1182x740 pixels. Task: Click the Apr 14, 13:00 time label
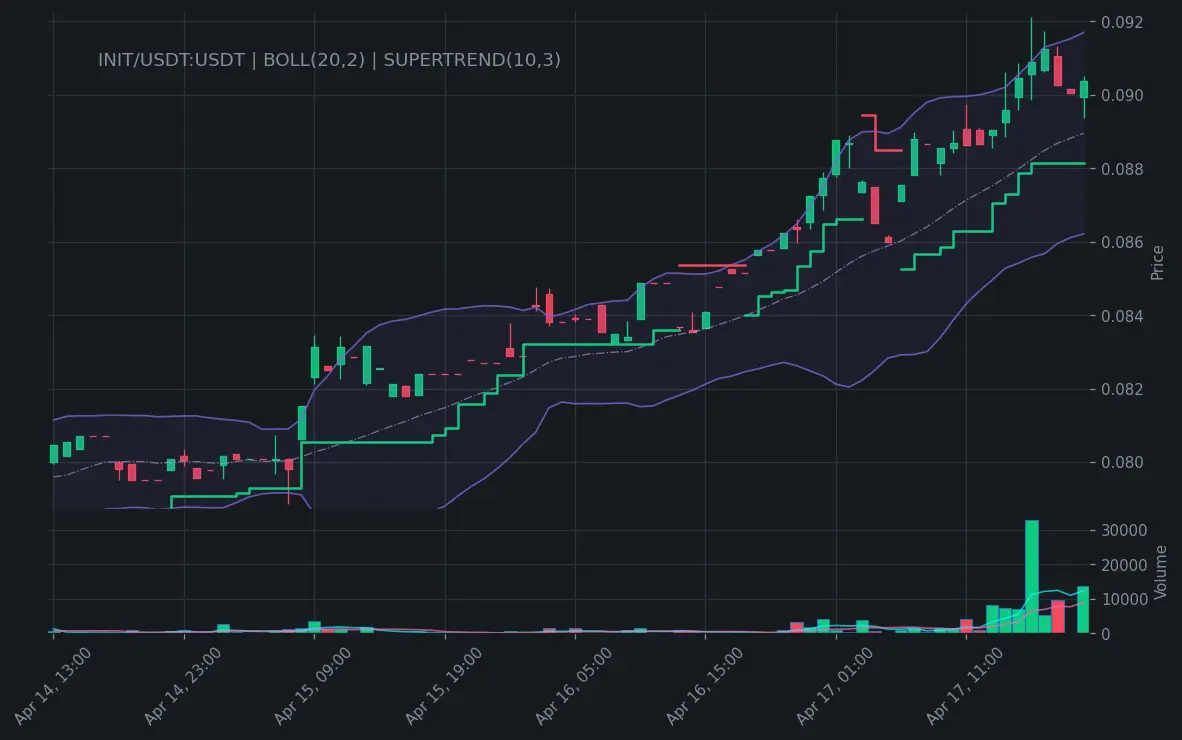pyautogui.click(x=52, y=686)
